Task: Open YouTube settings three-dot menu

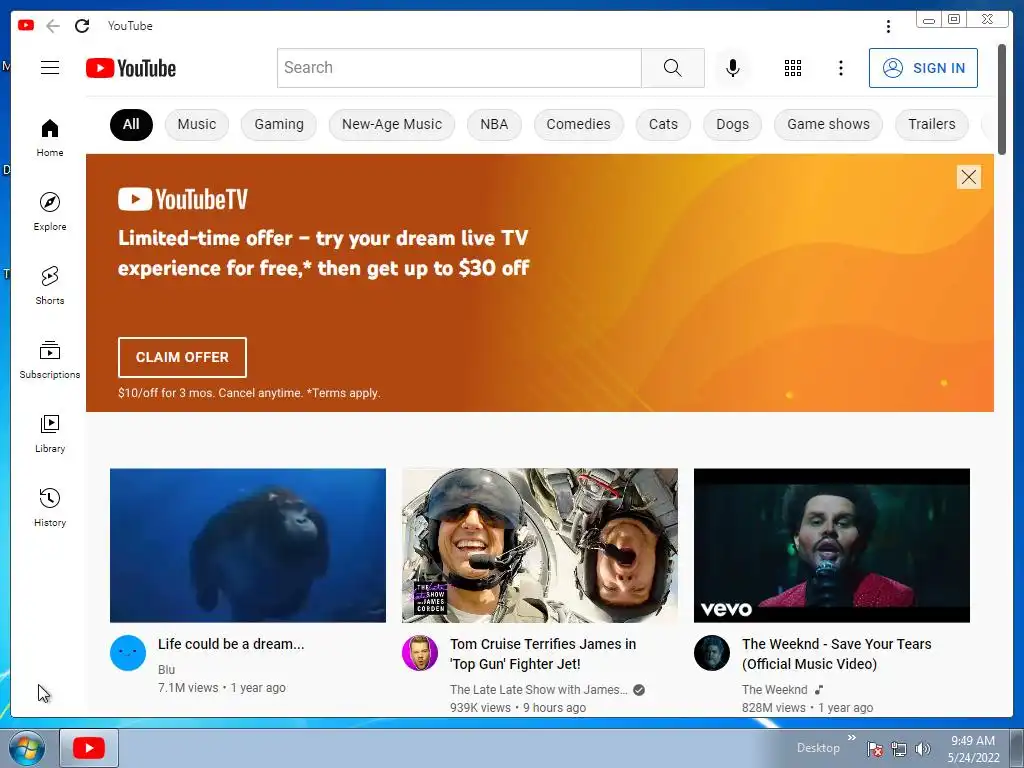Action: point(840,68)
